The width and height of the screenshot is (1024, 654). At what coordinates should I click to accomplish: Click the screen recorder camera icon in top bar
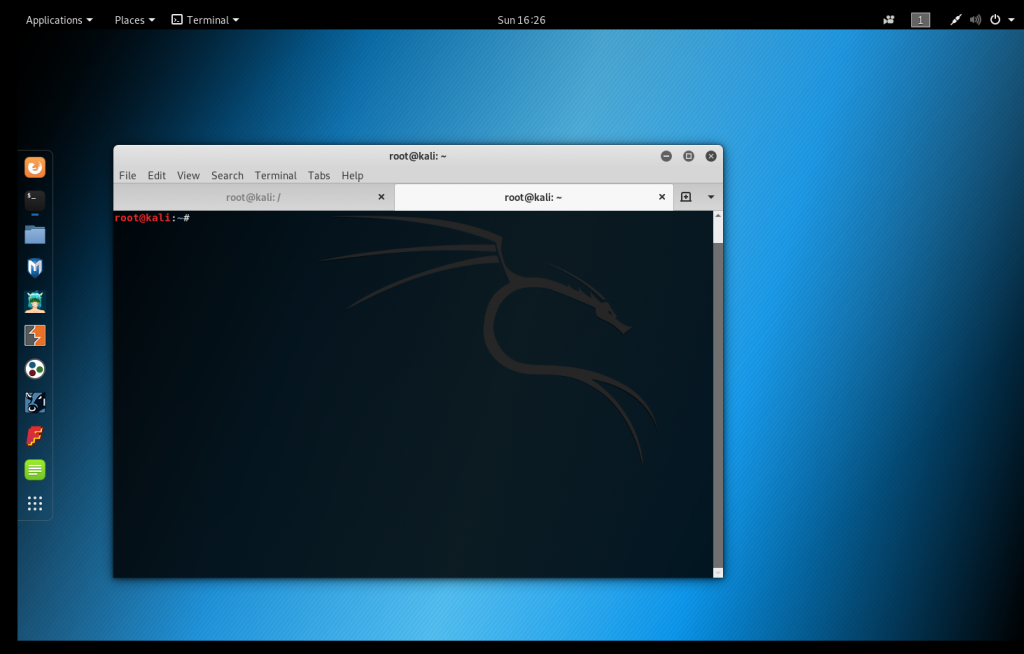point(888,20)
